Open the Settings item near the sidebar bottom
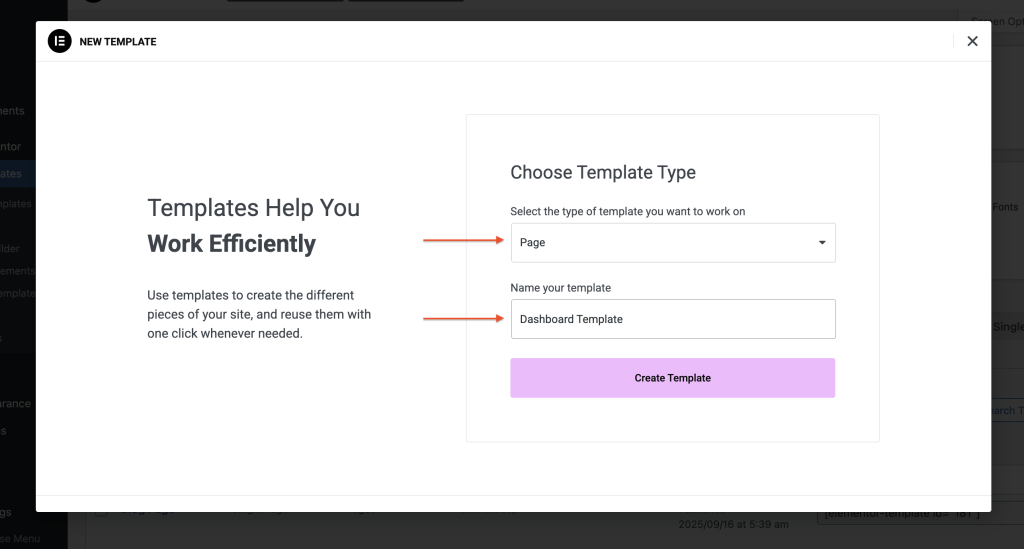The image size is (1024, 549). pos(10,513)
